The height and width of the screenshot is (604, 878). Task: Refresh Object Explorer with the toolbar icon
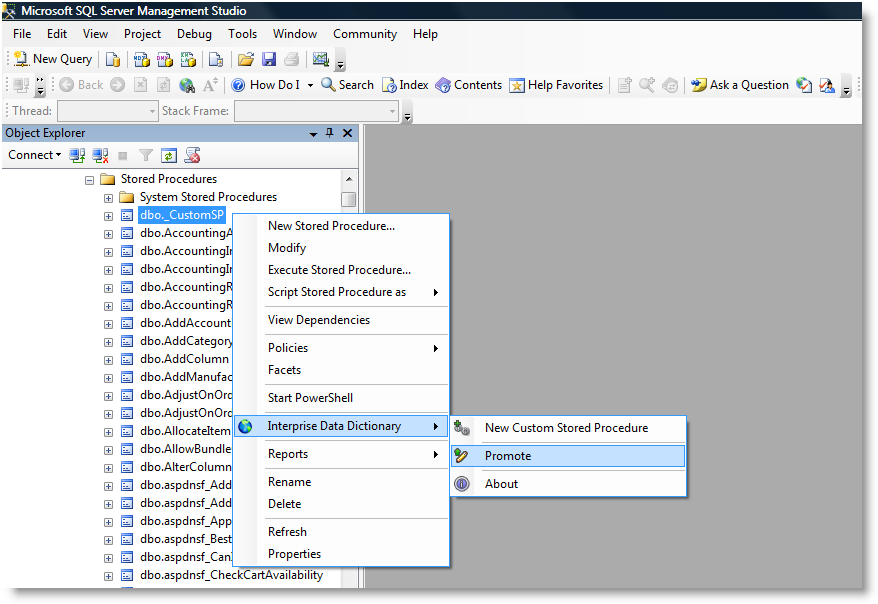pos(169,155)
